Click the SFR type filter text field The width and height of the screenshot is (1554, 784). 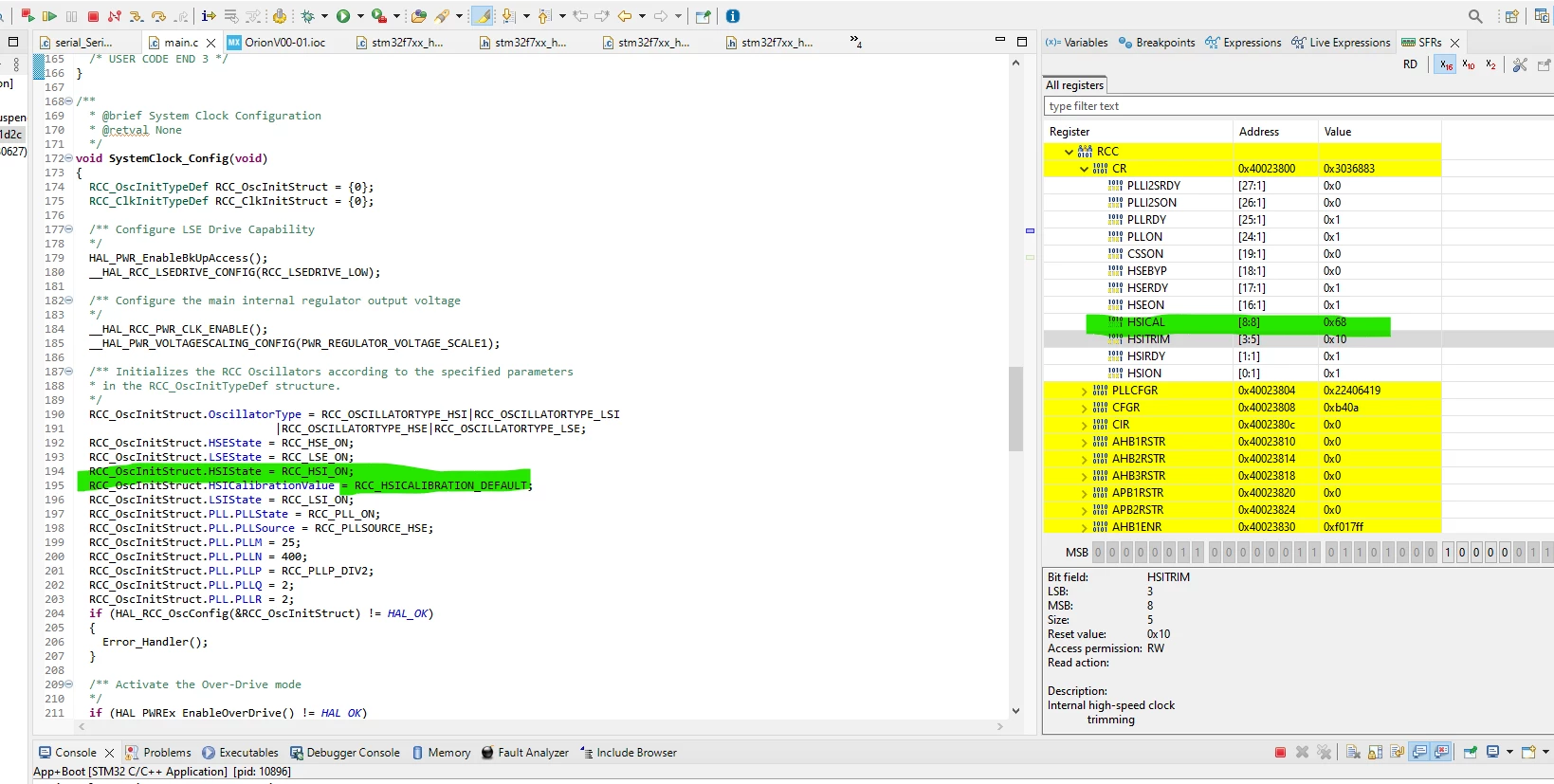click(x=1297, y=106)
